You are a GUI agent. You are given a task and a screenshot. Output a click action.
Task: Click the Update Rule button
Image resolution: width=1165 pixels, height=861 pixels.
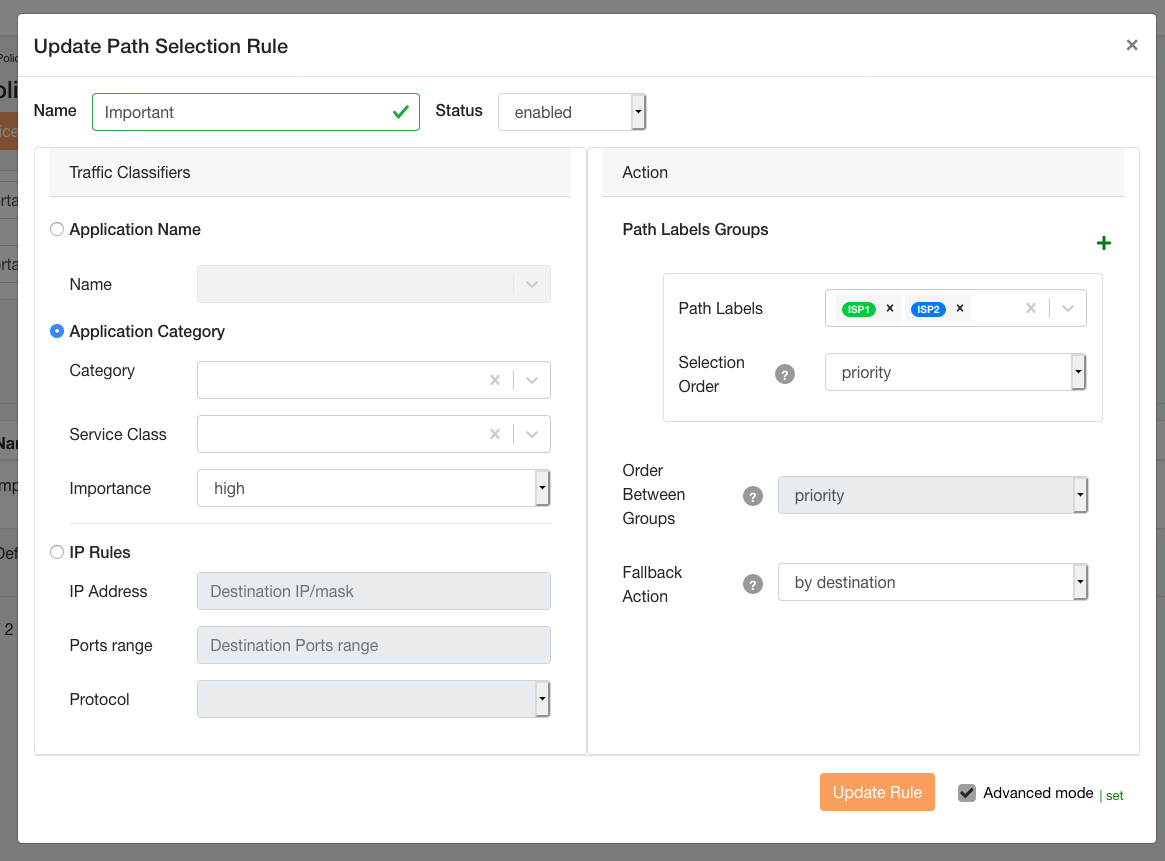tap(877, 792)
